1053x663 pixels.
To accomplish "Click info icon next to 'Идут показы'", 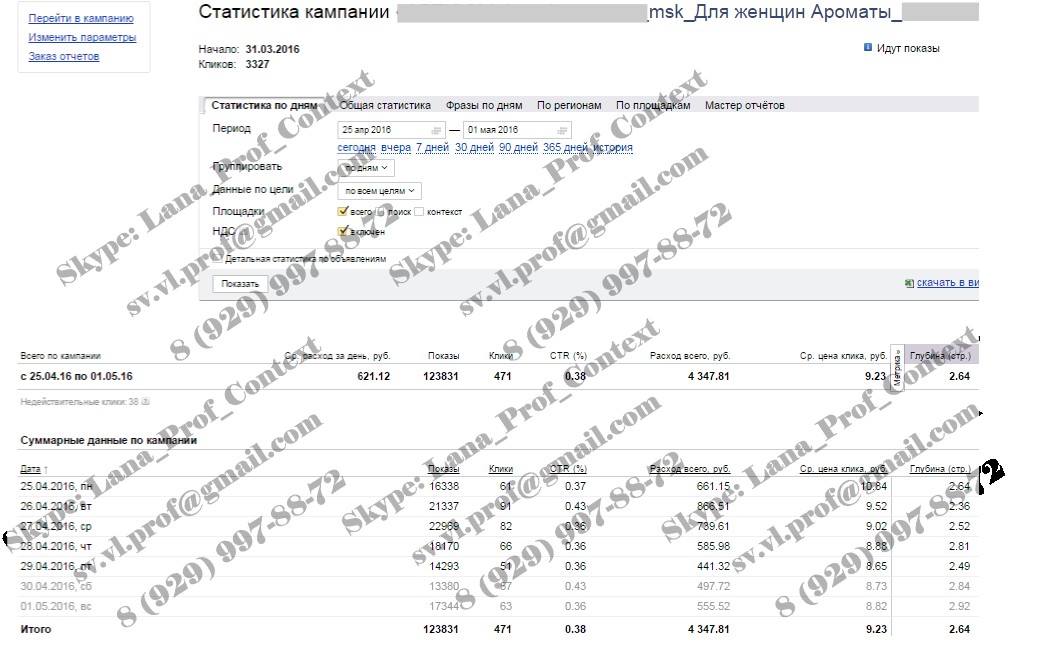I will (868, 48).
